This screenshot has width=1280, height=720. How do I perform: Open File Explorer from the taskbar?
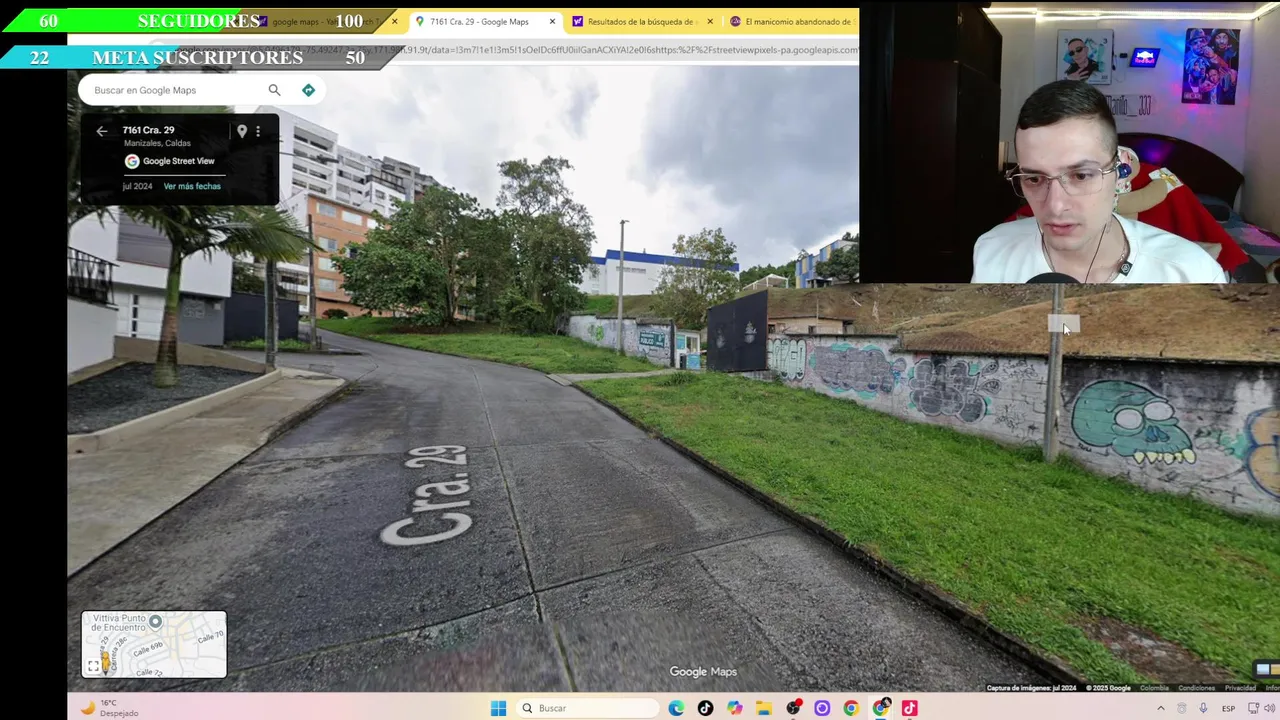click(763, 708)
